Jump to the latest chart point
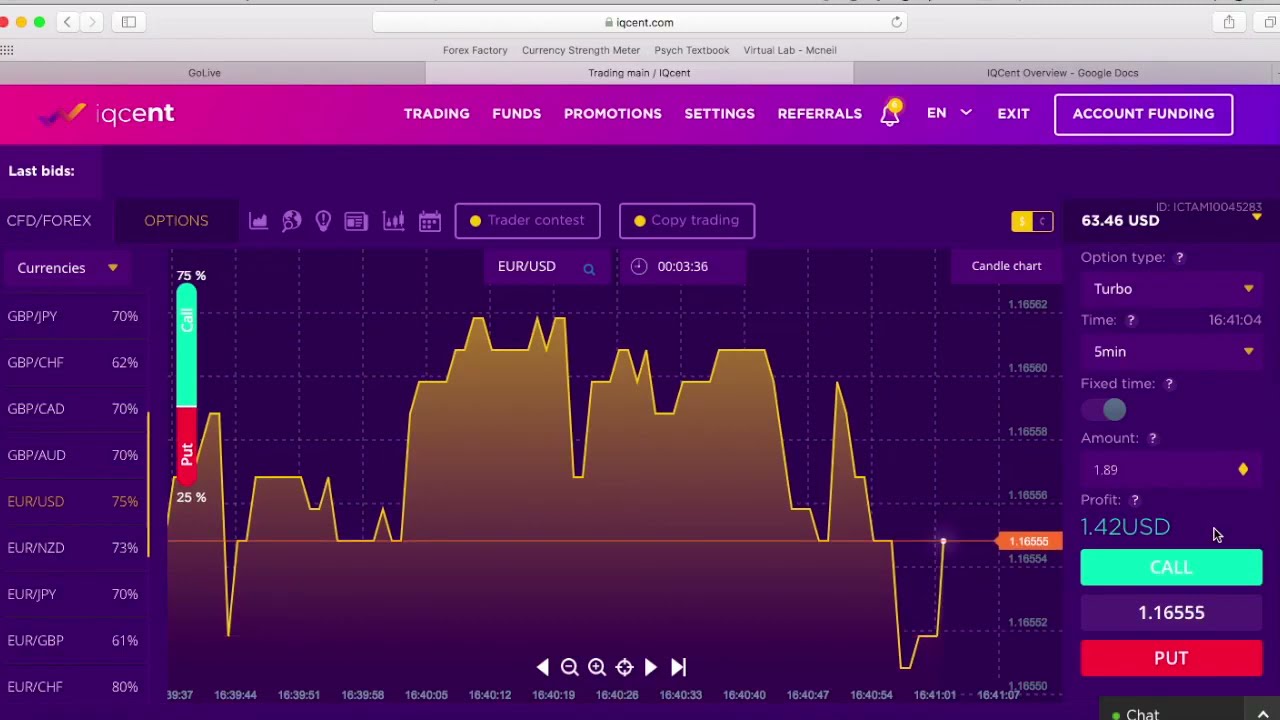This screenshot has height=720, width=1280. [678, 667]
